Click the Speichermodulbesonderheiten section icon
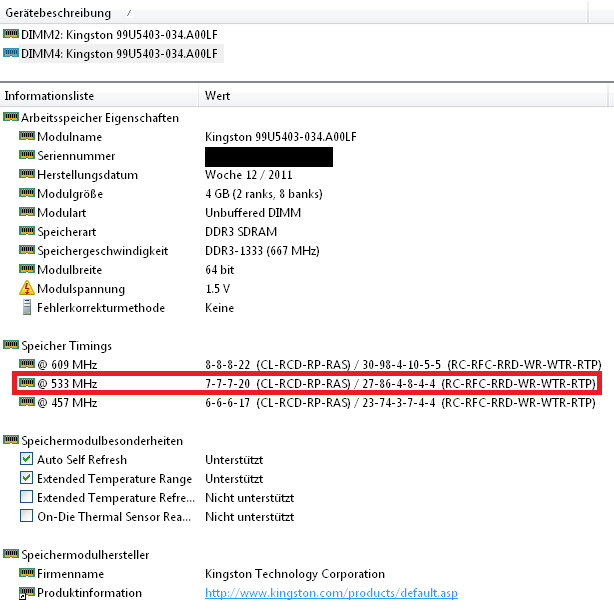The width and height of the screenshot is (614, 612). 11,440
